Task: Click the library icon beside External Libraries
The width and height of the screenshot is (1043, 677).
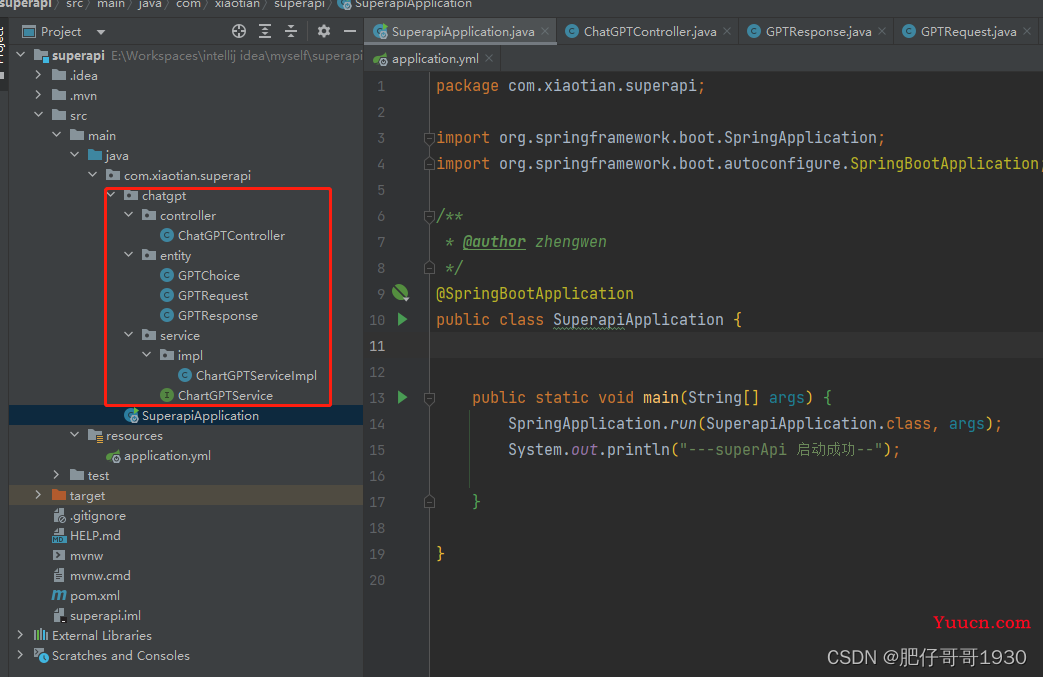Action: pos(41,635)
